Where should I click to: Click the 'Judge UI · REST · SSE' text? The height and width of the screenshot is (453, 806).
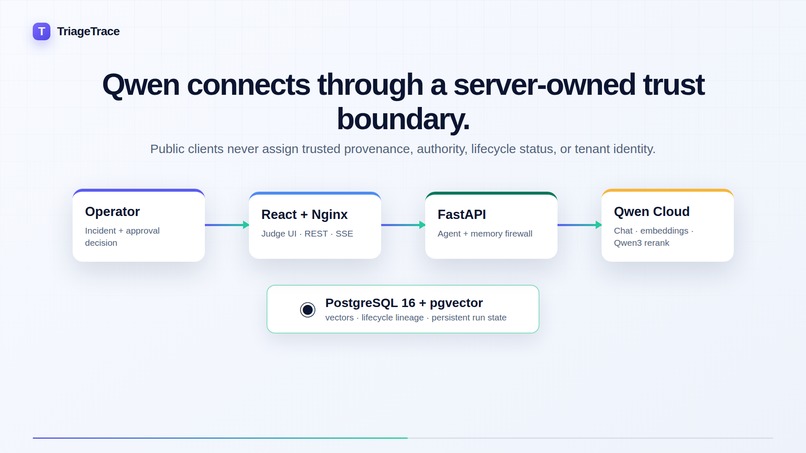[307, 233]
